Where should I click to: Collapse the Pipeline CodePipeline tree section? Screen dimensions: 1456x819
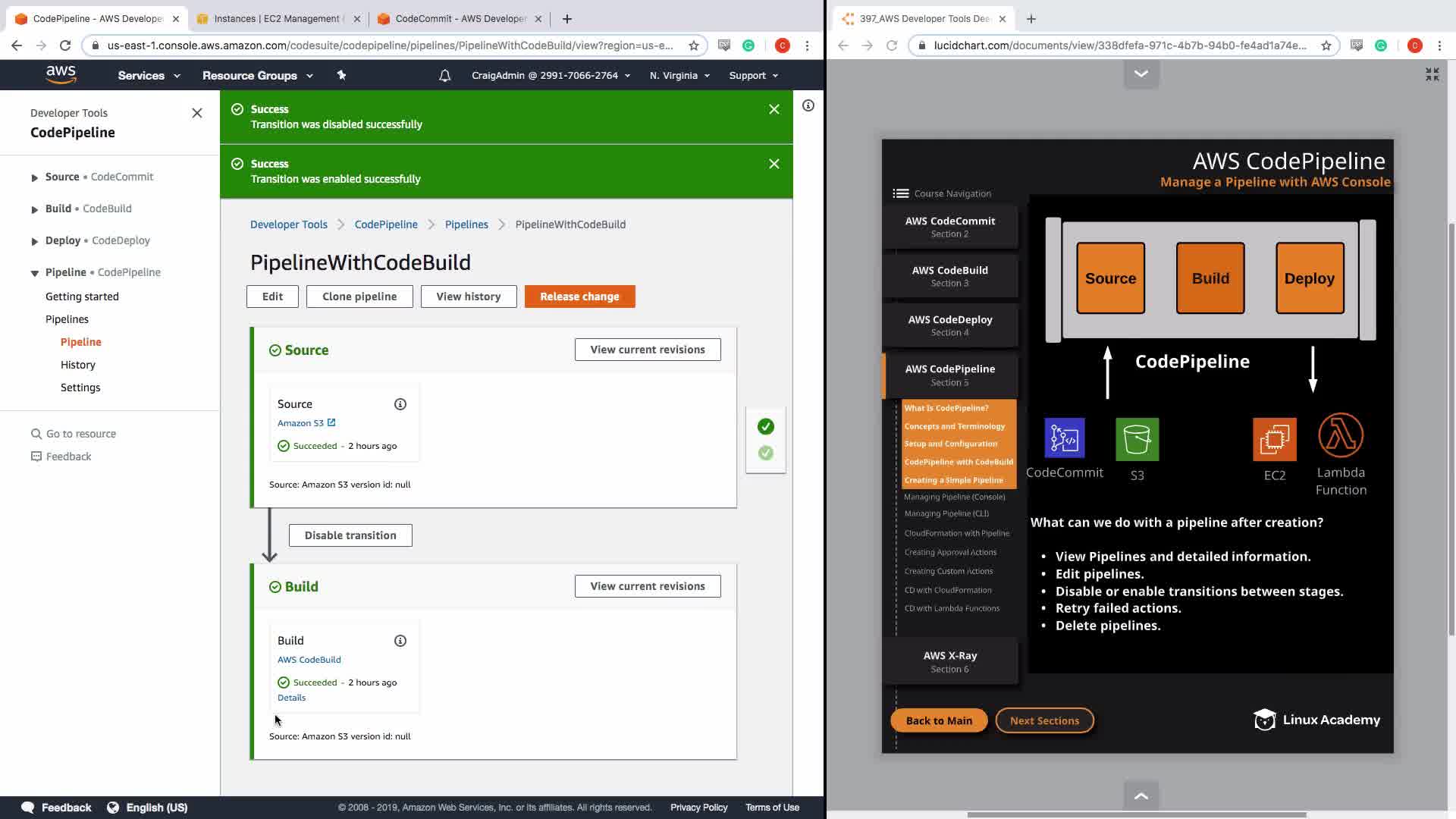tap(34, 273)
